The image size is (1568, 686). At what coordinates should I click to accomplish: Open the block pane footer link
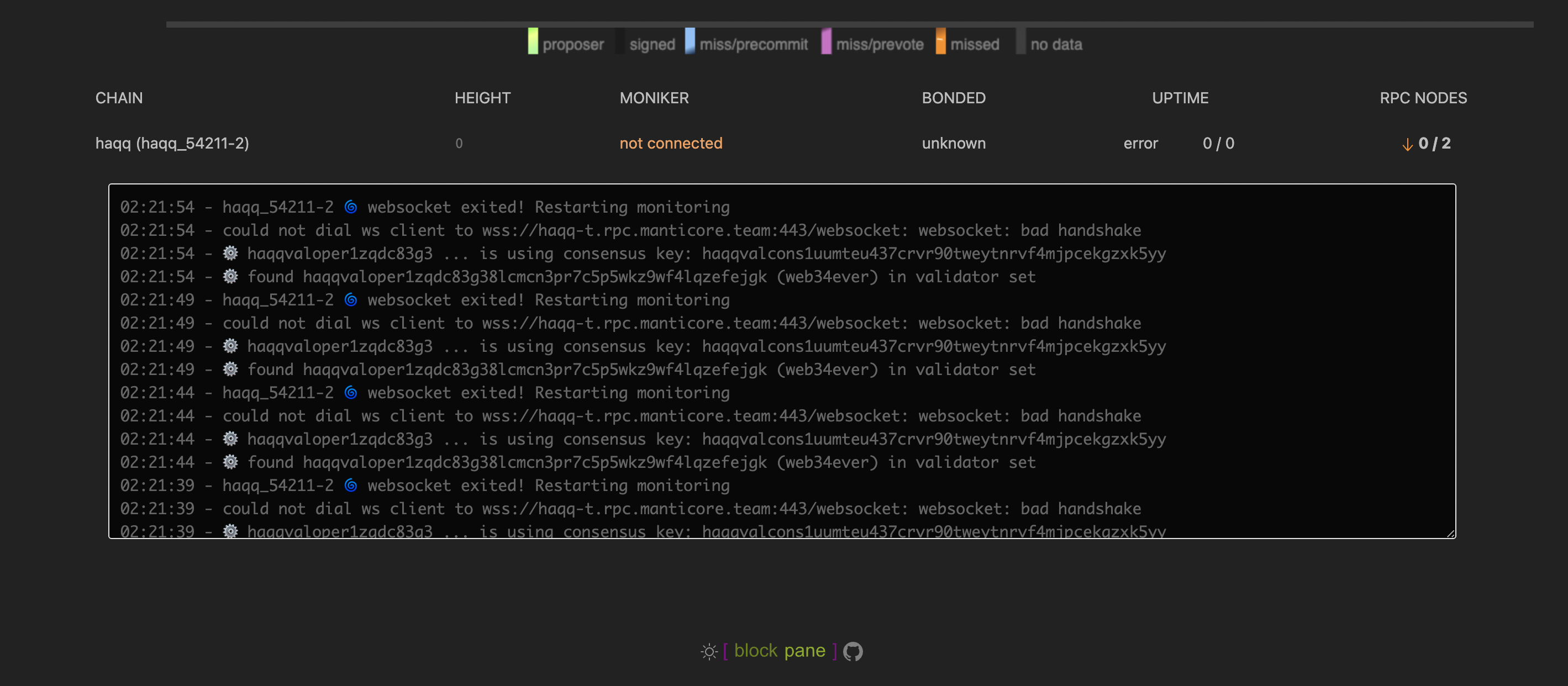779,650
